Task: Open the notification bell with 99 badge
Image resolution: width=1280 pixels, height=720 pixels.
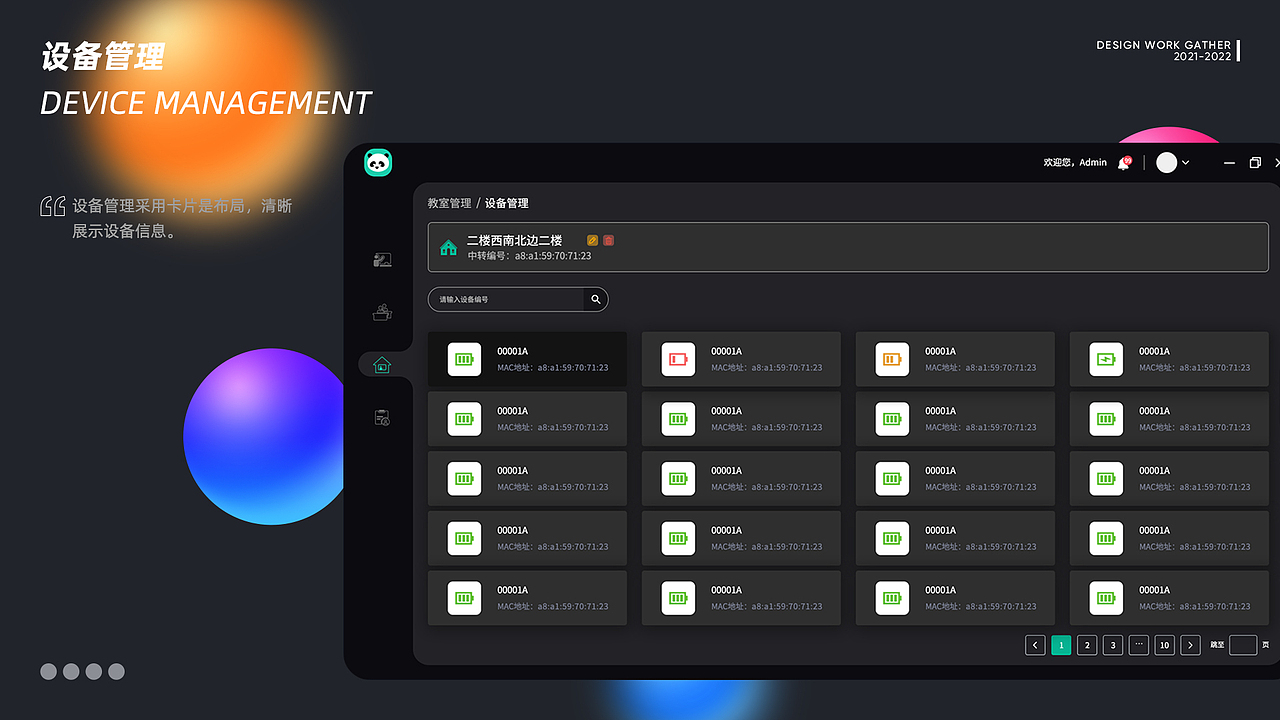Action: [x=1124, y=163]
